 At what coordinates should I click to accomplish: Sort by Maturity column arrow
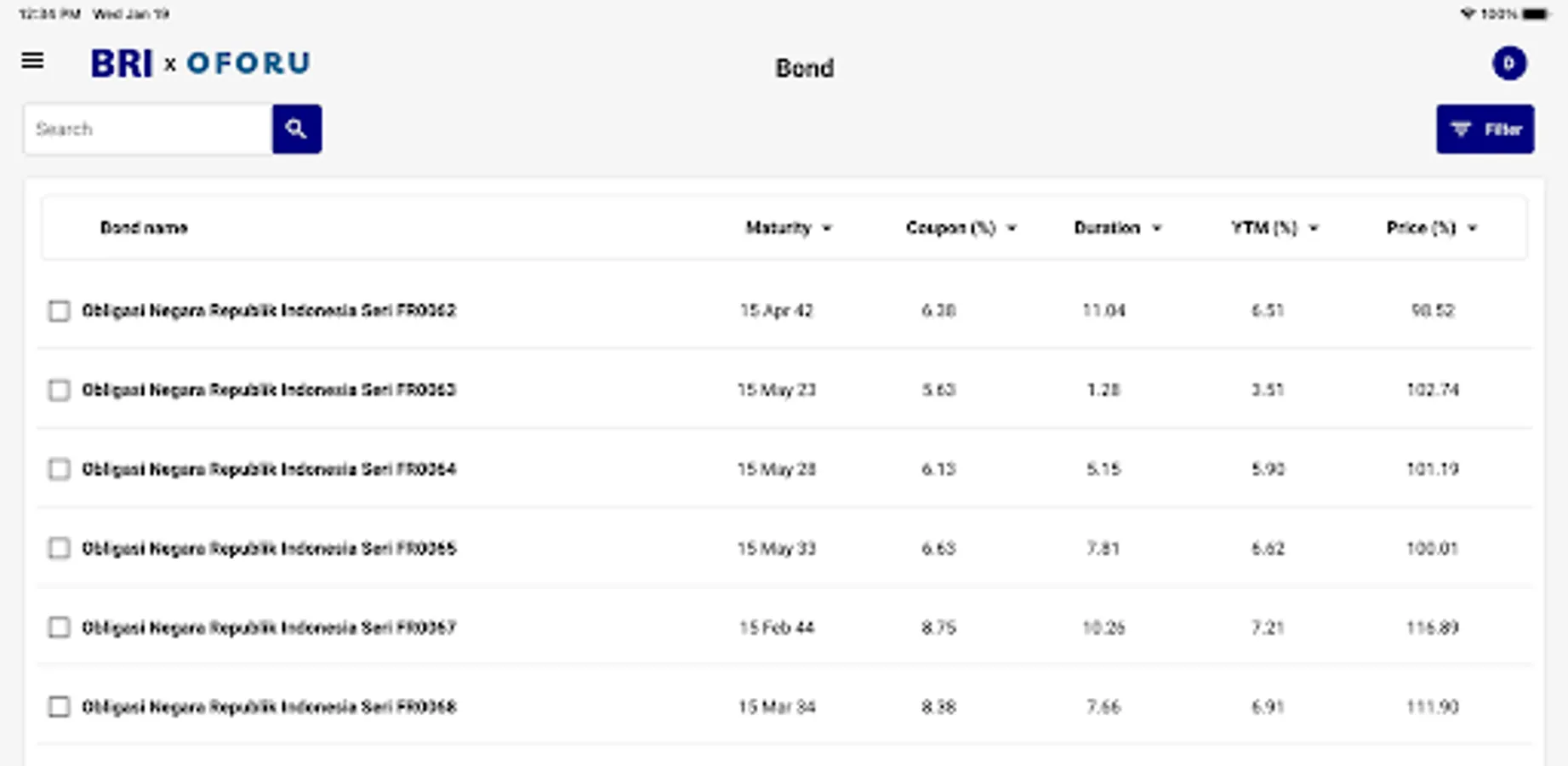coord(827,229)
